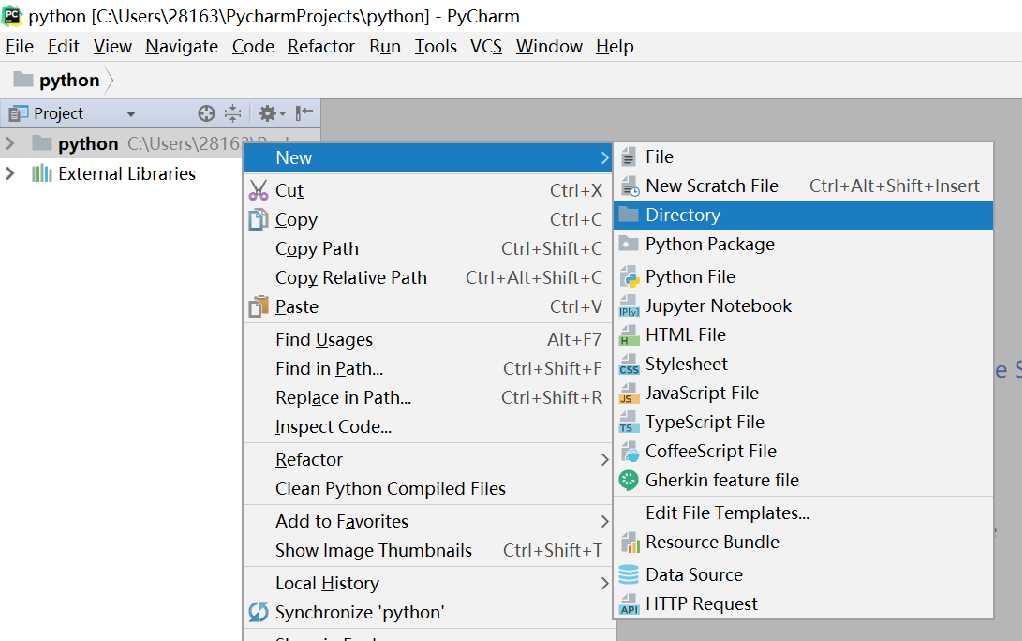
Task: Open the Add to Favorites submenu arrow
Action: (x=604, y=522)
